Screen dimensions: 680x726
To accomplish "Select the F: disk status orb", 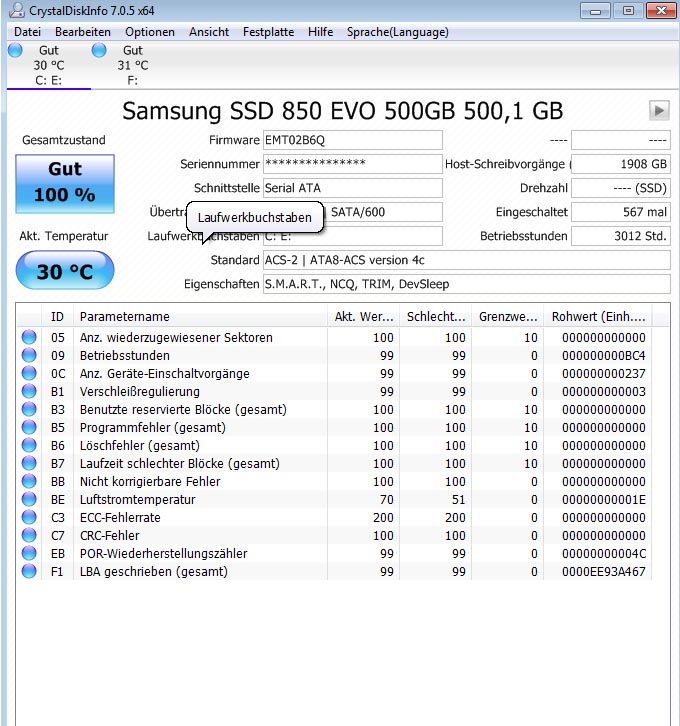I will pos(99,50).
